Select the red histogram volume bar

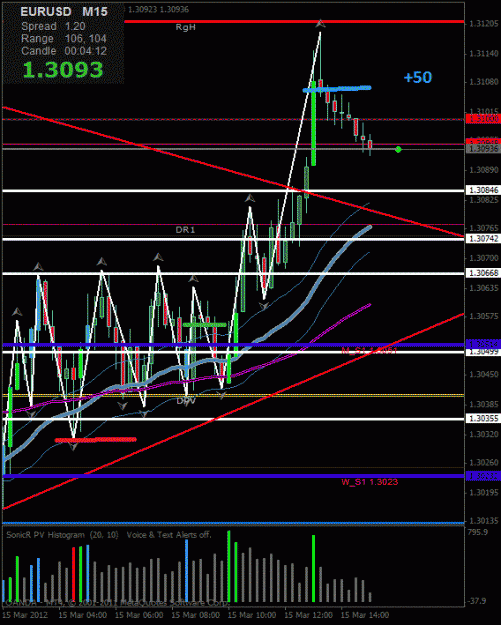(73, 575)
